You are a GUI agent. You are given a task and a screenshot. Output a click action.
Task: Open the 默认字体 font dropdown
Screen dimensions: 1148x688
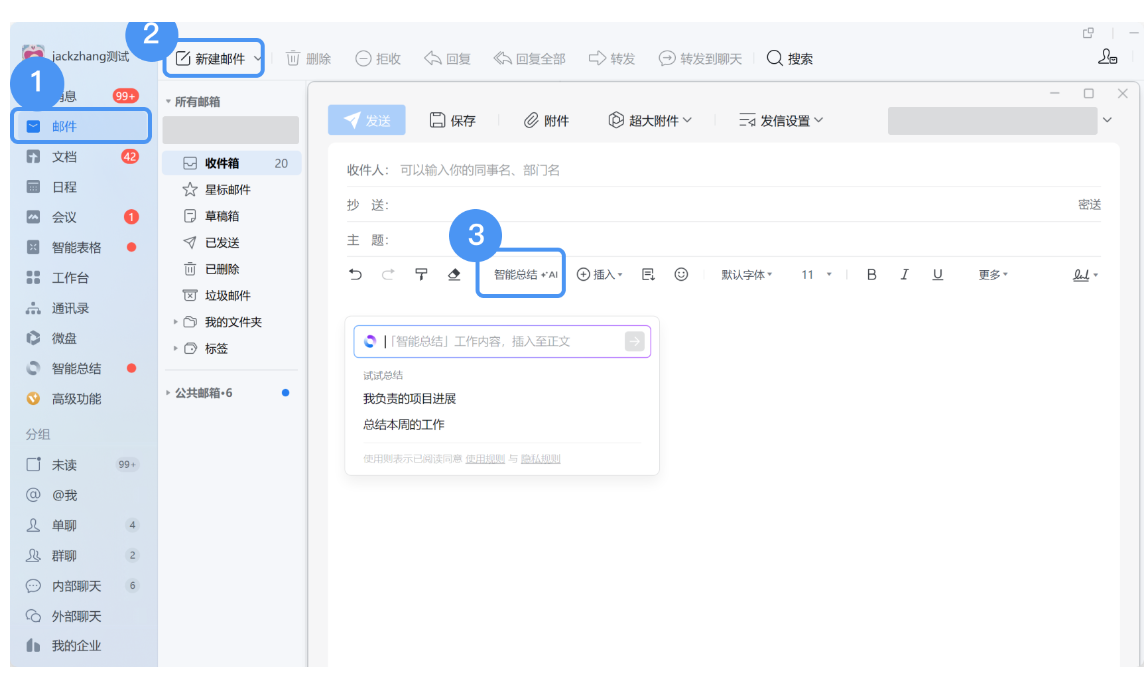[x=746, y=274]
